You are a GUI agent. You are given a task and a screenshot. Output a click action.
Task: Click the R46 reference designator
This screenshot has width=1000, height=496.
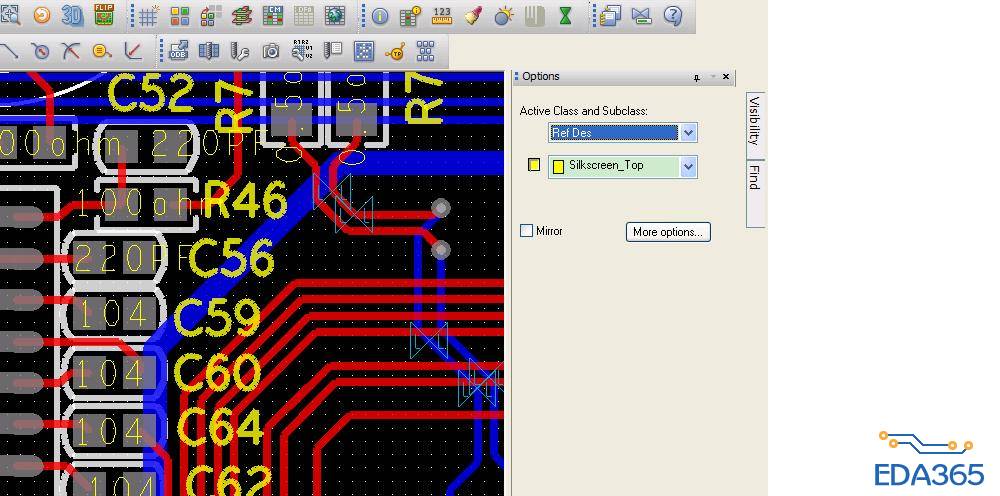pyautogui.click(x=245, y=201)
